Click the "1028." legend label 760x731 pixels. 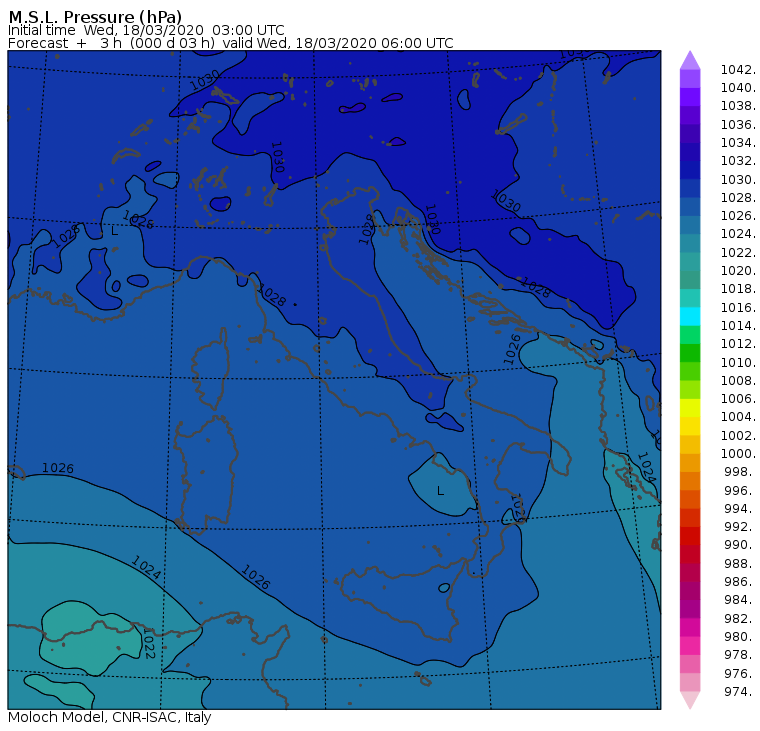tap(738, 198)
